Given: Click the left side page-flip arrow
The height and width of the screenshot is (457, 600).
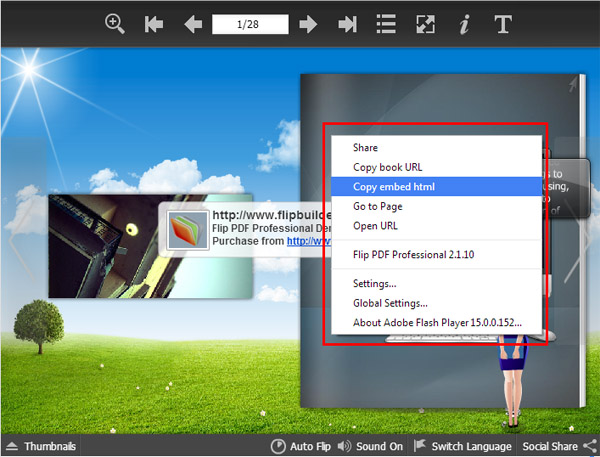Looking at the screenshot, I should (x=20, y=240).
